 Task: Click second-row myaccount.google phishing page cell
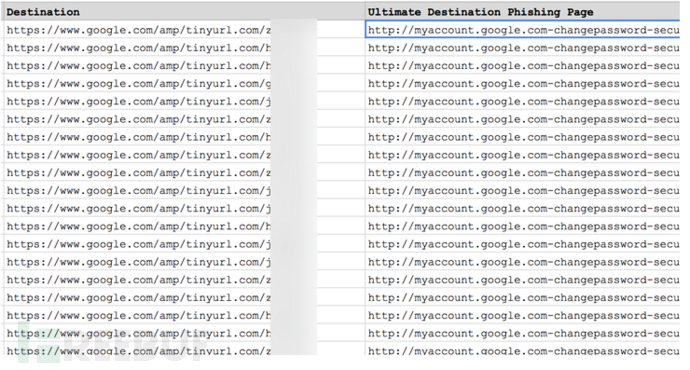tap(523, 48)
